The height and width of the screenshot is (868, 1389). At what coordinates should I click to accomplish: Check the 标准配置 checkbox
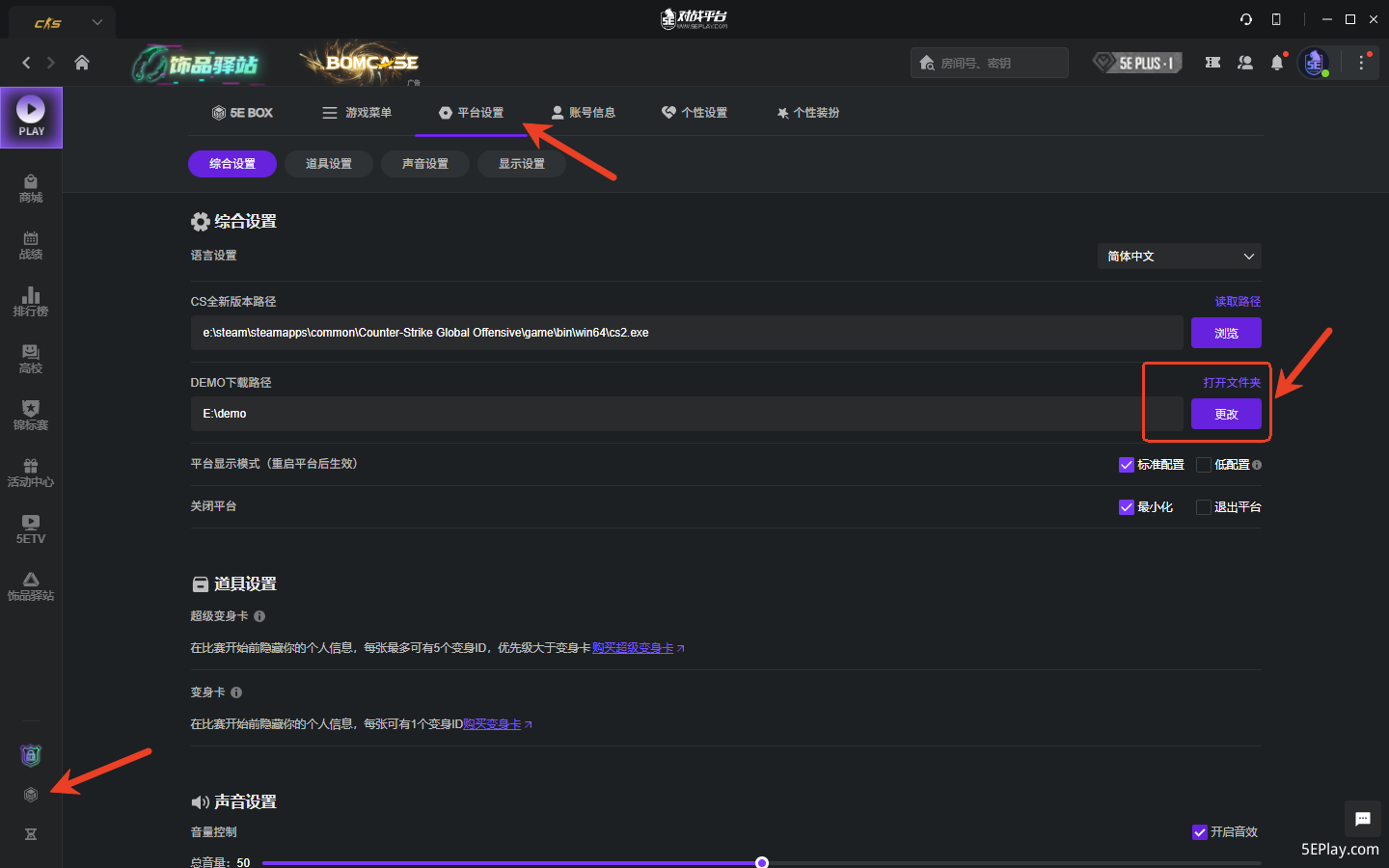[1126, 465]
